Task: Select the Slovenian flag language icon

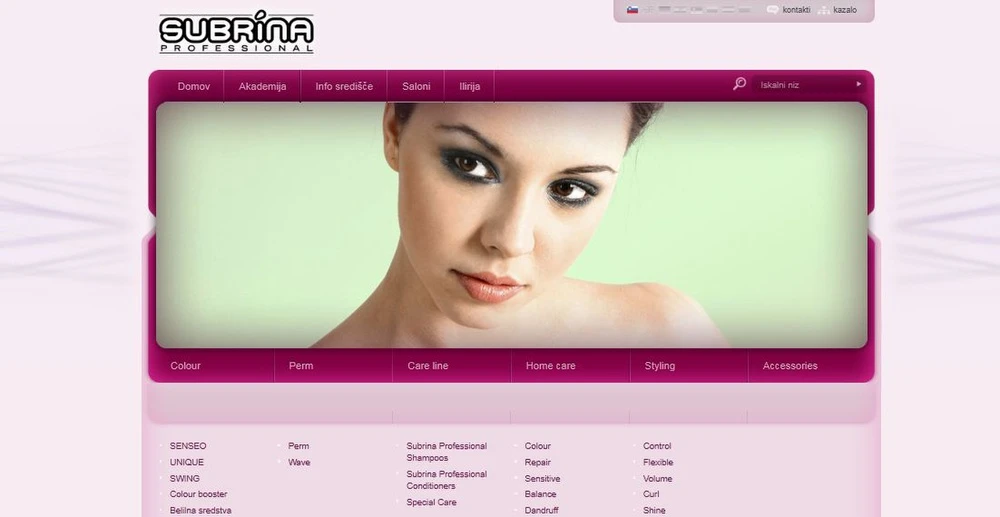Action: [x=632, y=10]
